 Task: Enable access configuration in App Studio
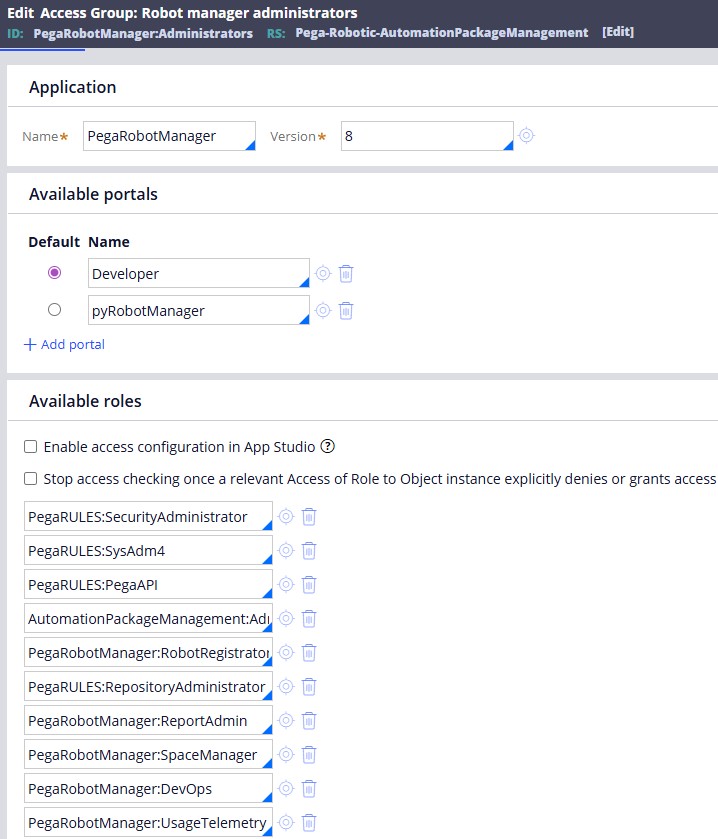[31, 447]
